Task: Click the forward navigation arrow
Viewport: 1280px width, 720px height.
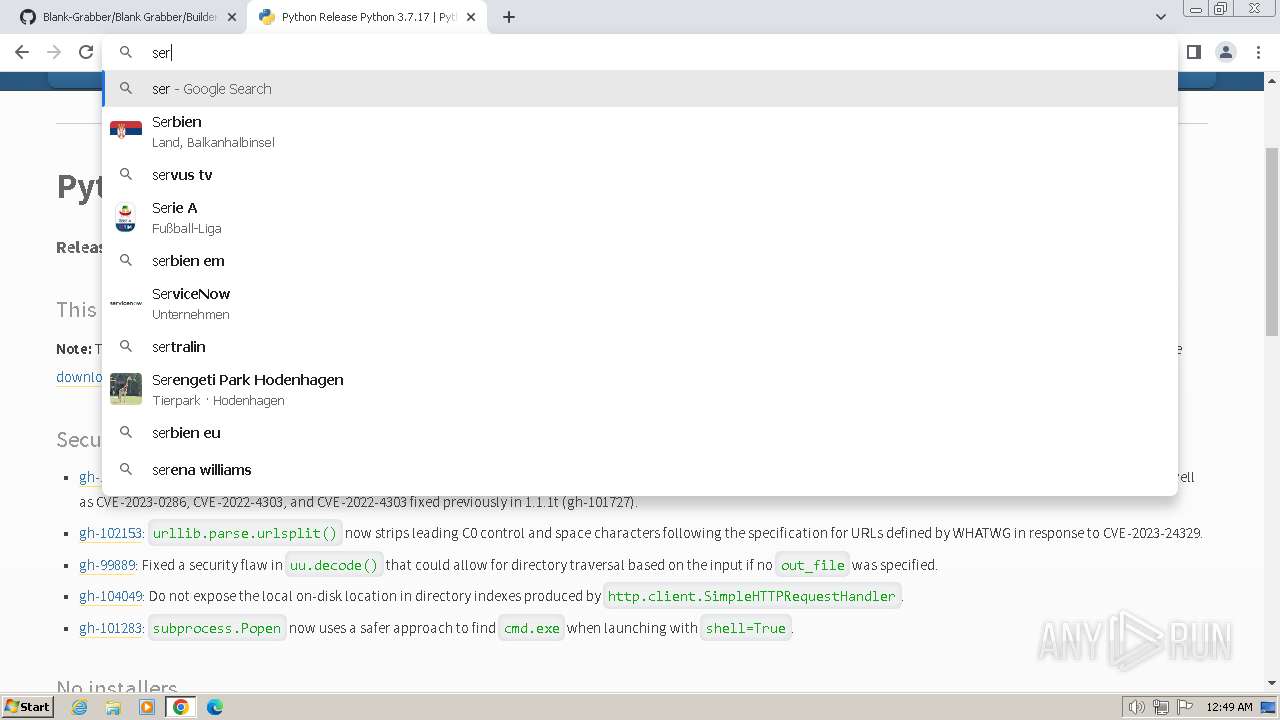Action: click(x=54, y=52)
